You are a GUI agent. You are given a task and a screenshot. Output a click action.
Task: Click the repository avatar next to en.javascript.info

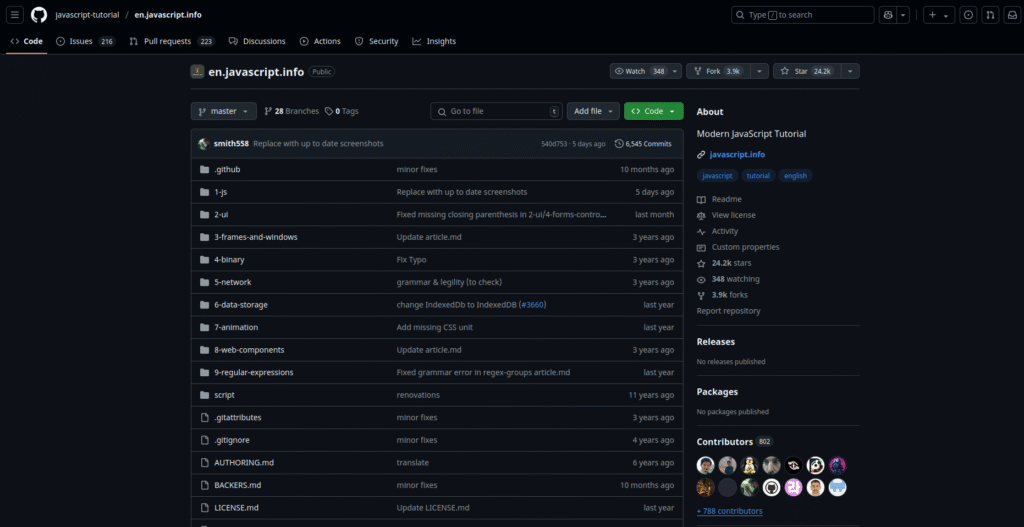(x=197, y=72)
